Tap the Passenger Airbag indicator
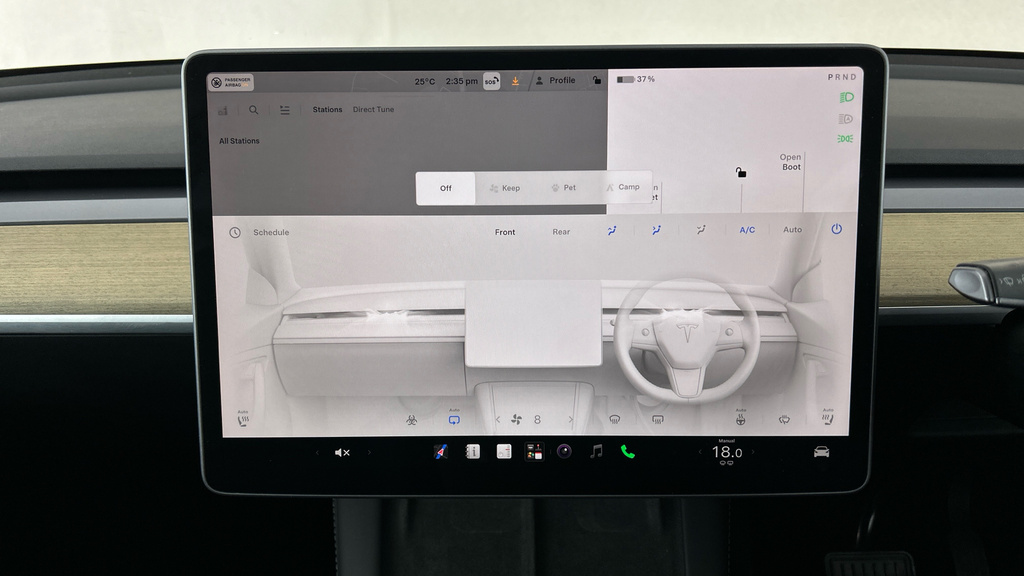The image size is (1024, 576). [x=231, y=82]
